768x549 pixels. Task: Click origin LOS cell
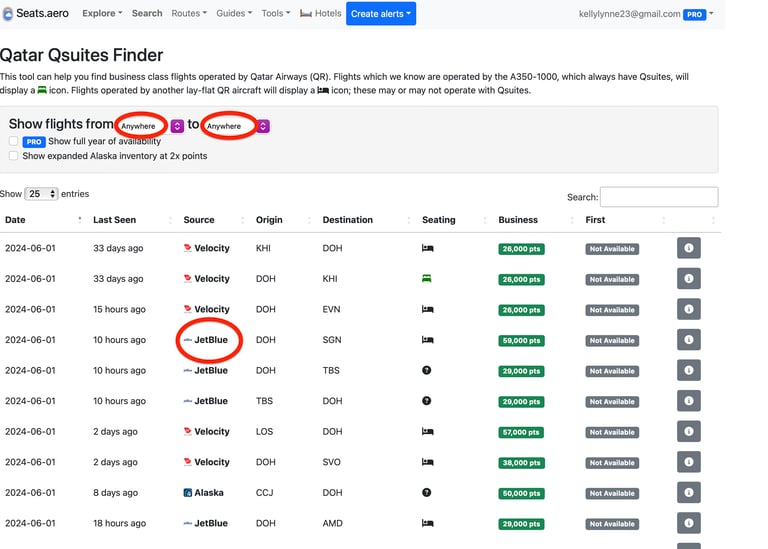[264, 431]
